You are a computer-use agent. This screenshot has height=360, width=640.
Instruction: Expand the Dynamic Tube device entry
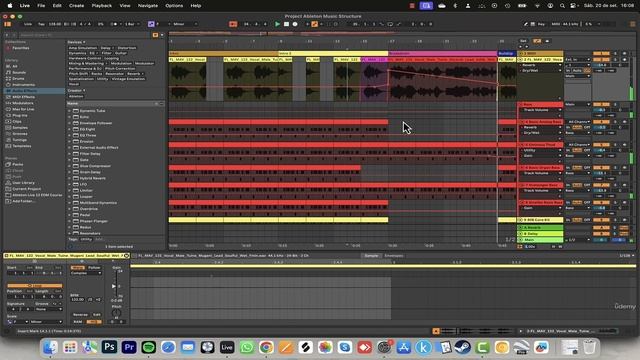[x=70, y=111]
